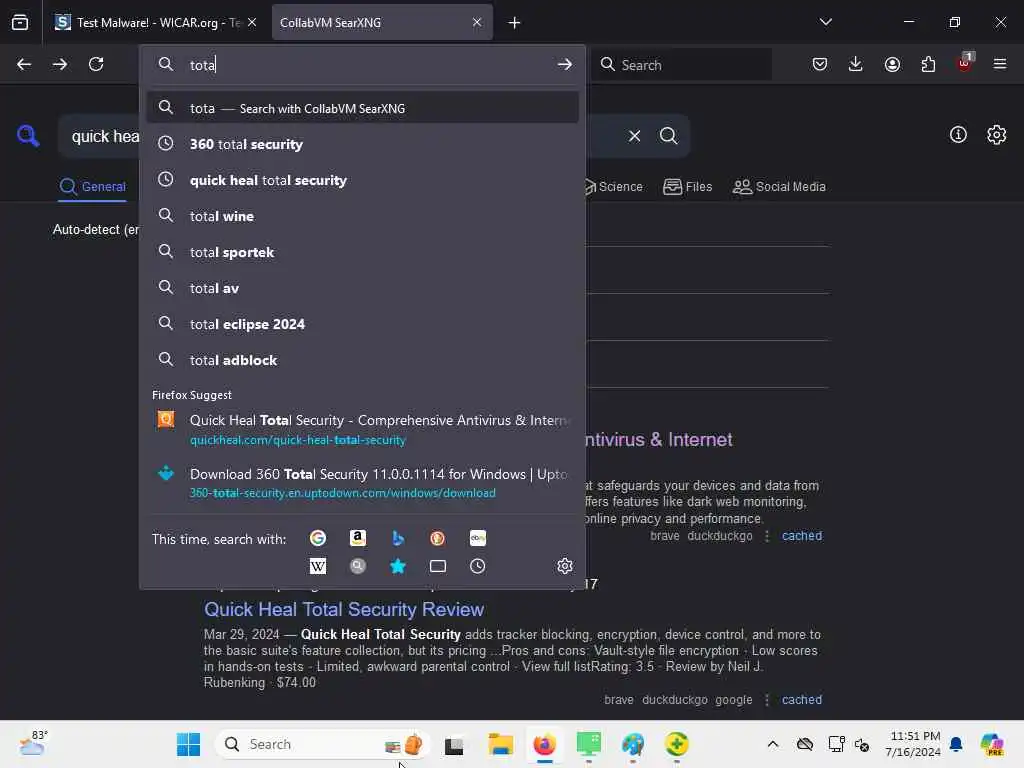Open Copilot preview from the taskbar
This screenshot has width=1024, height=768.
[x=991, y=744]
